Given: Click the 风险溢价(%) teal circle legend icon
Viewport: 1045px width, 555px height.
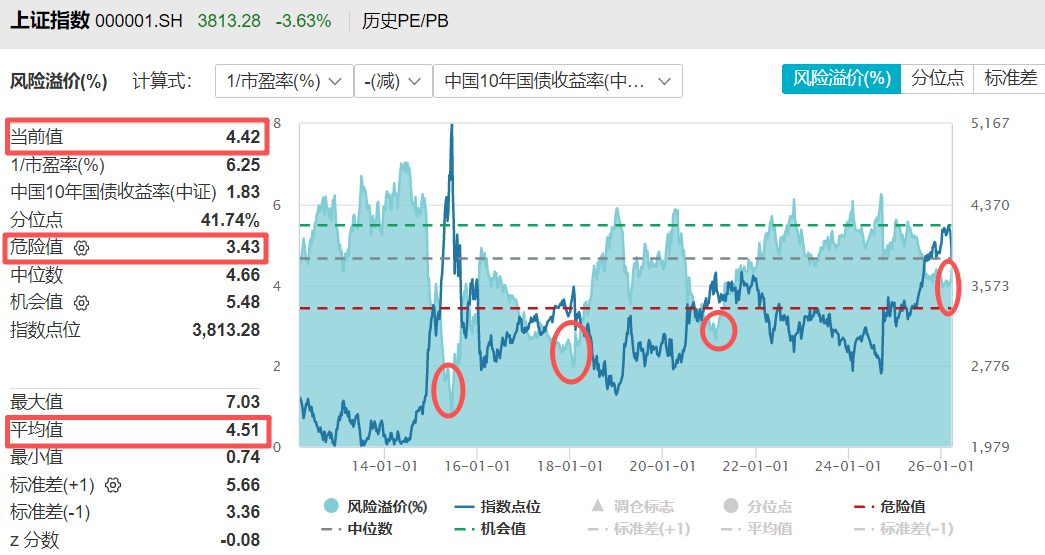Looking at the screenshot, I should (331, 507).
